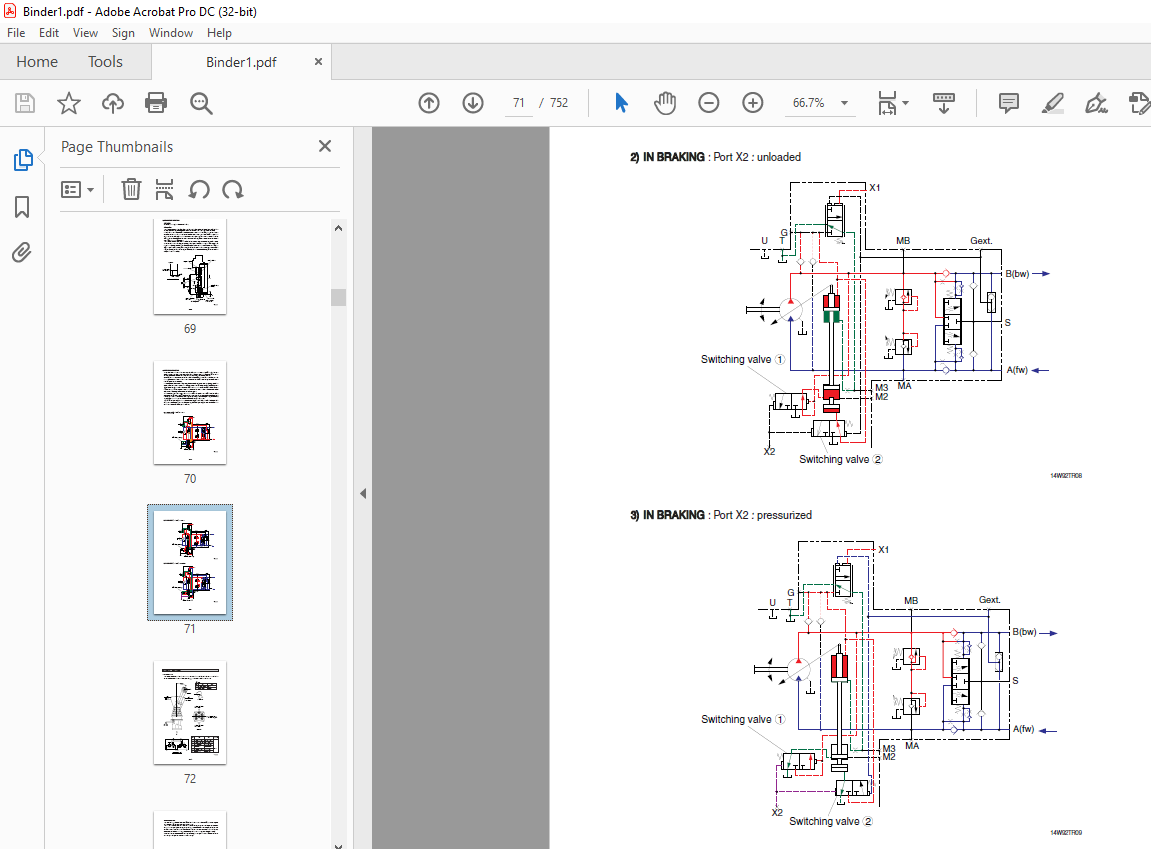
Task: Select page 72 thumbnail
Action: tap(190, 713)
